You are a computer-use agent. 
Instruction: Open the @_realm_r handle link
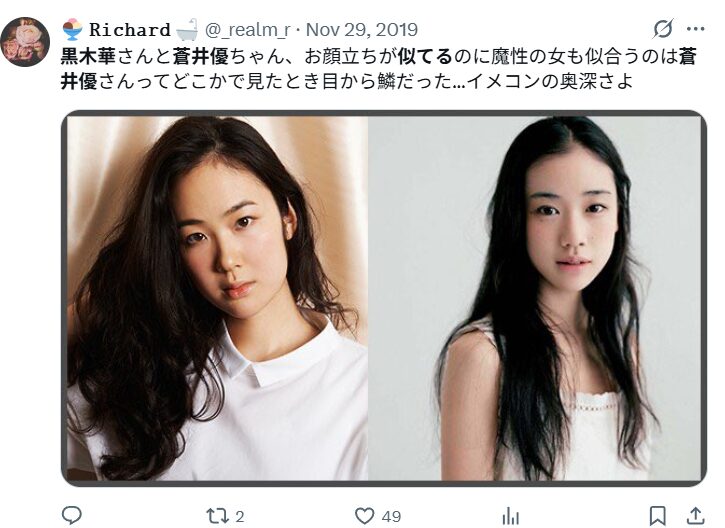tap(247, 30)
